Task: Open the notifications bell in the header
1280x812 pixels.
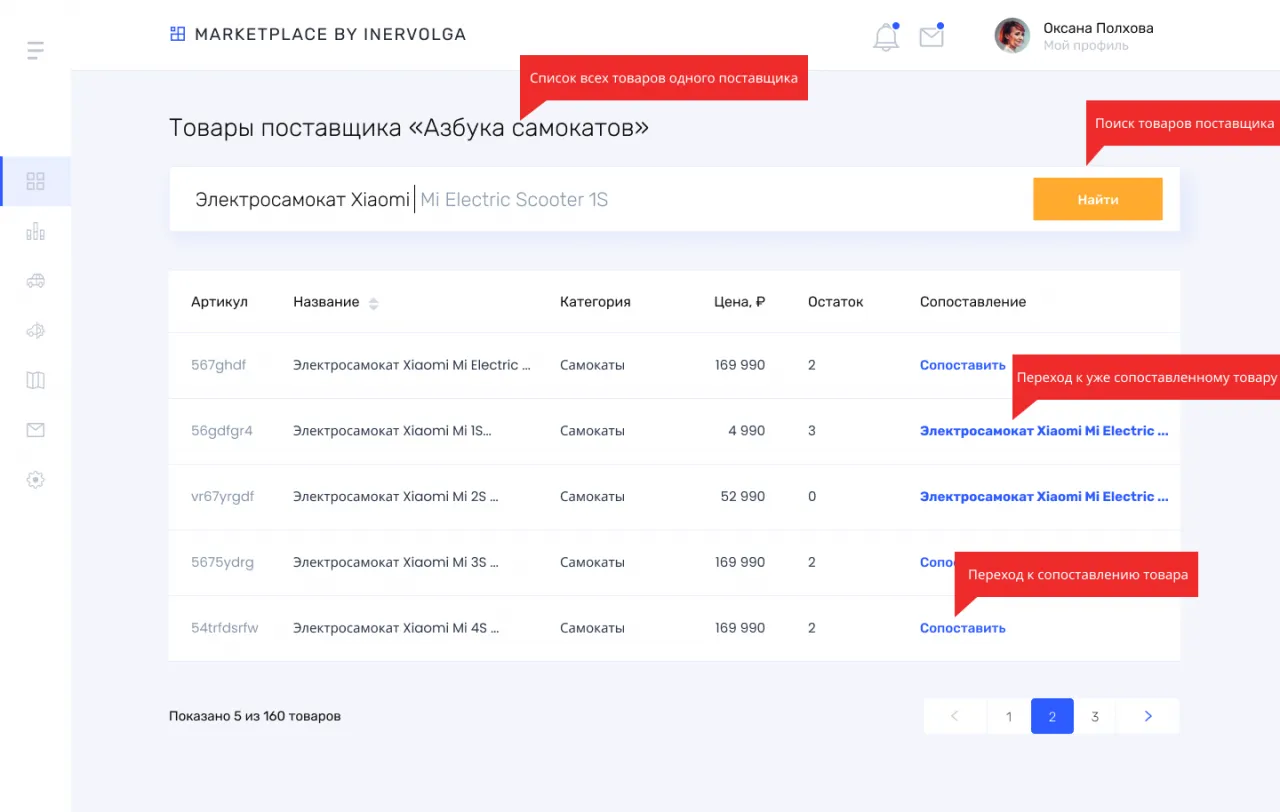Action: click(x=885, y=35)
